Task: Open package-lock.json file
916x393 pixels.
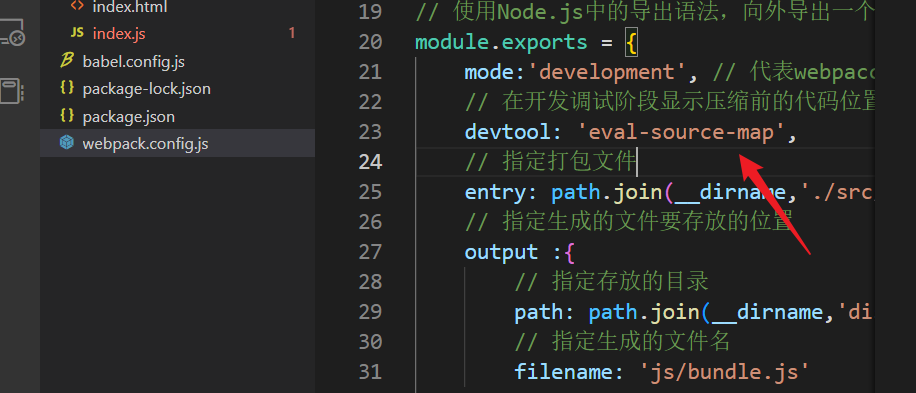Action: [147, 89]
